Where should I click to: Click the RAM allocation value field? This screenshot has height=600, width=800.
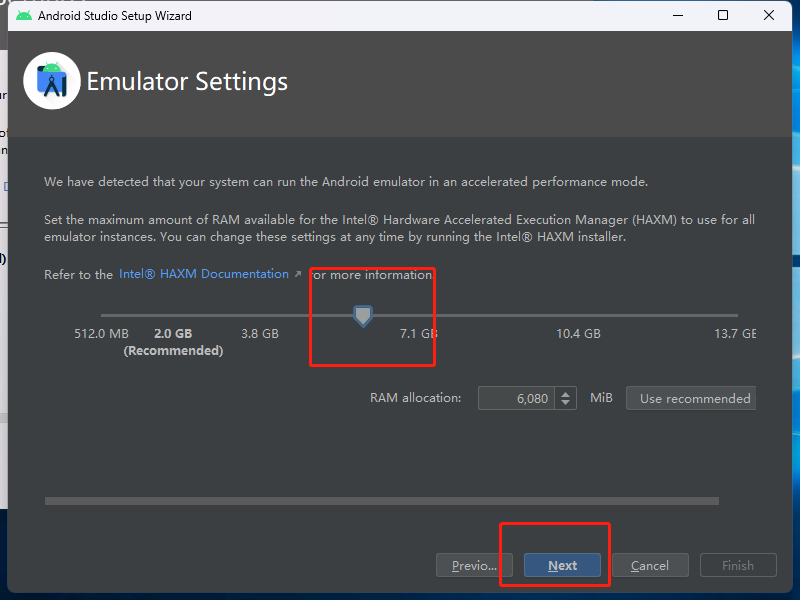516,398
